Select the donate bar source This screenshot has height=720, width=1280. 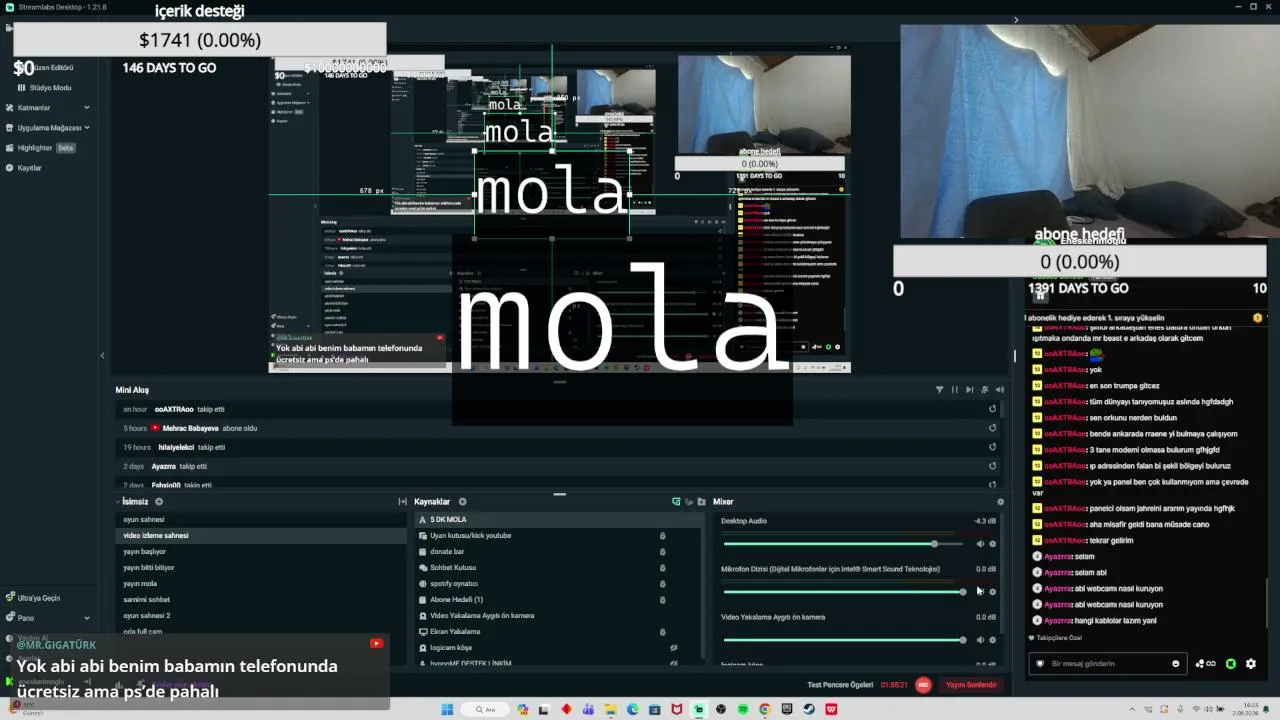[x=559, y=552]
